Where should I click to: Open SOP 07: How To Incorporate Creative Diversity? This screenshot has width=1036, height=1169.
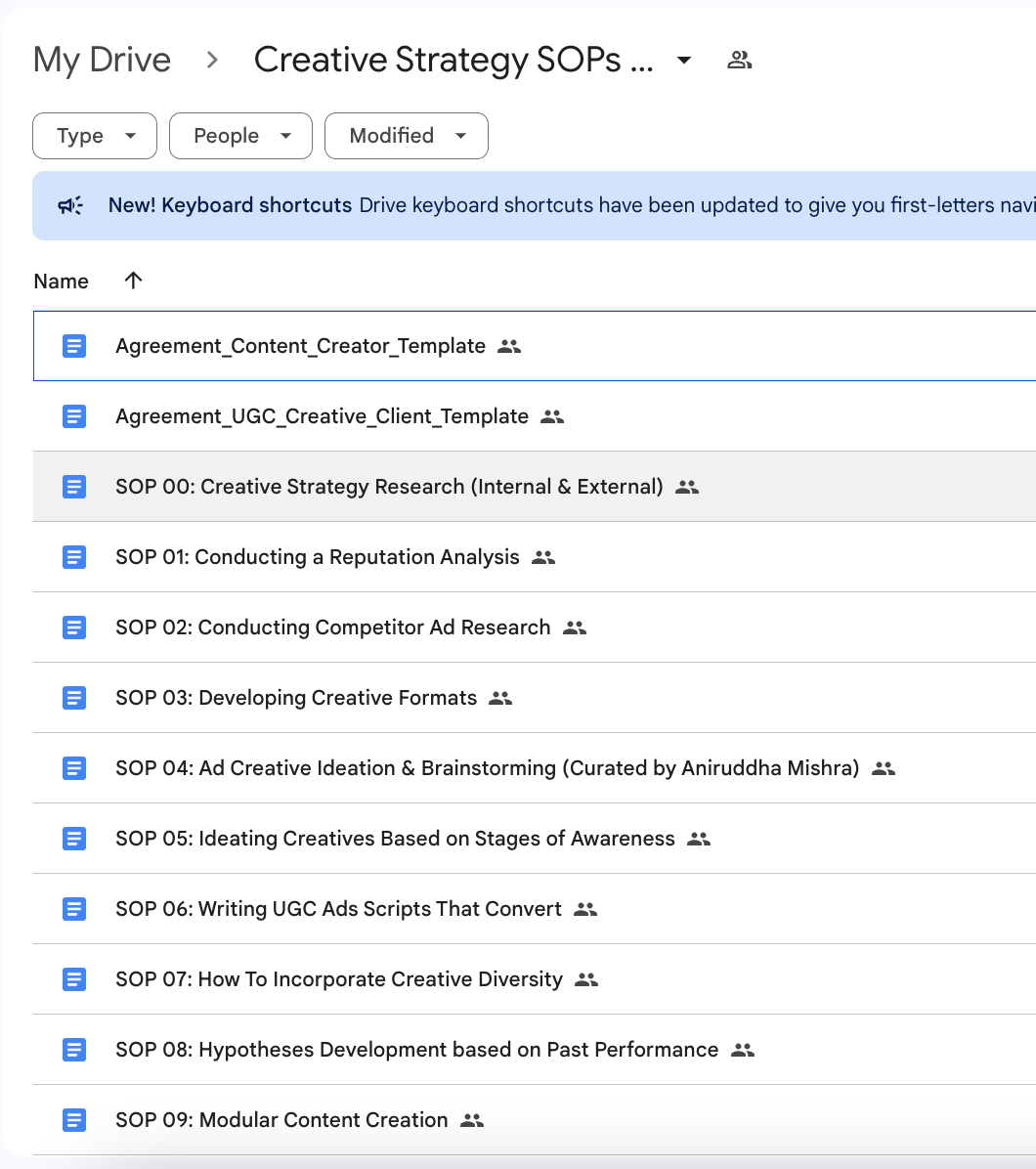(380, 979)
